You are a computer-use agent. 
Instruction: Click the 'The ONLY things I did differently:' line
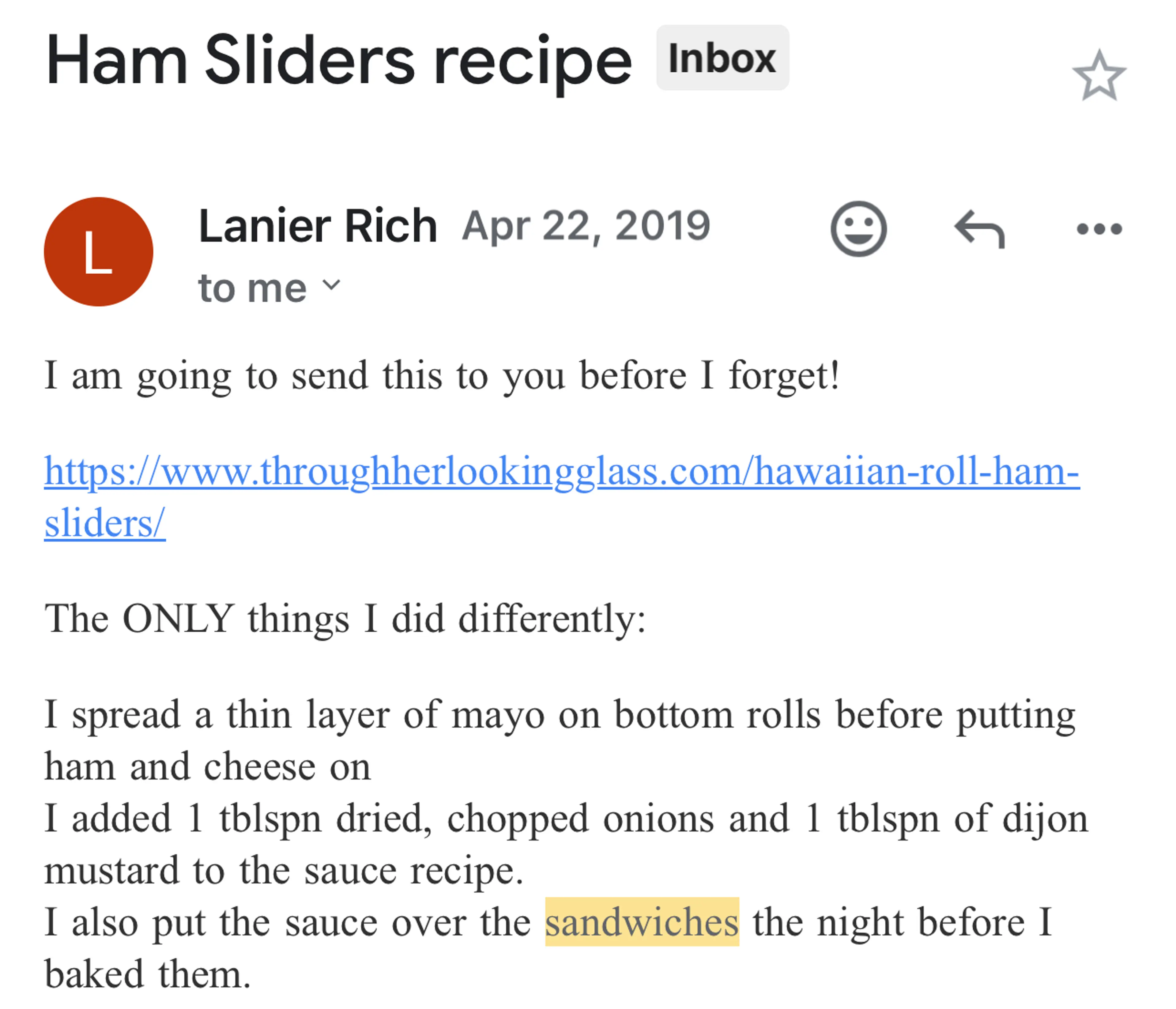tap(345, 619)
